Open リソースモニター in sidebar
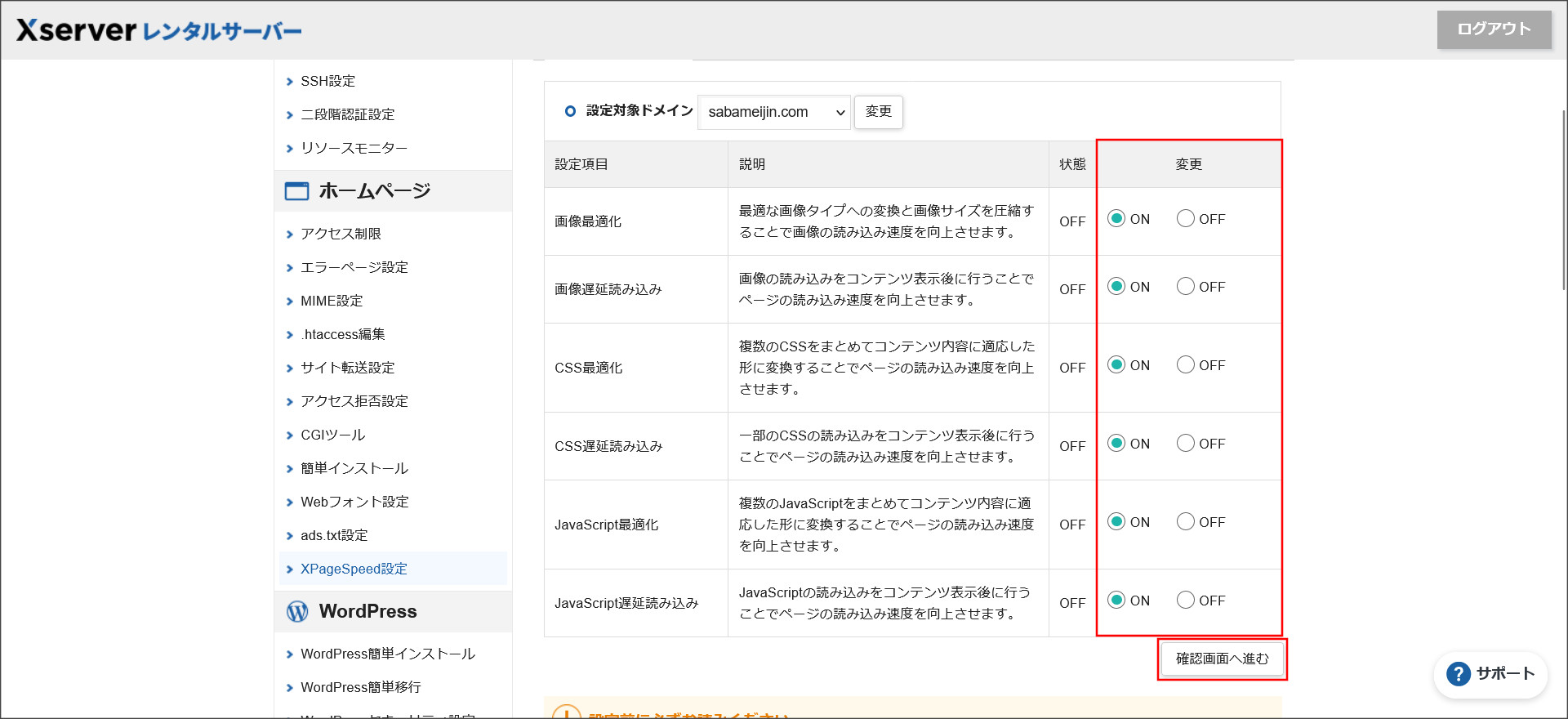Image resolution: width=1568 pixels, height=719 pixels. tap(354, 149)
